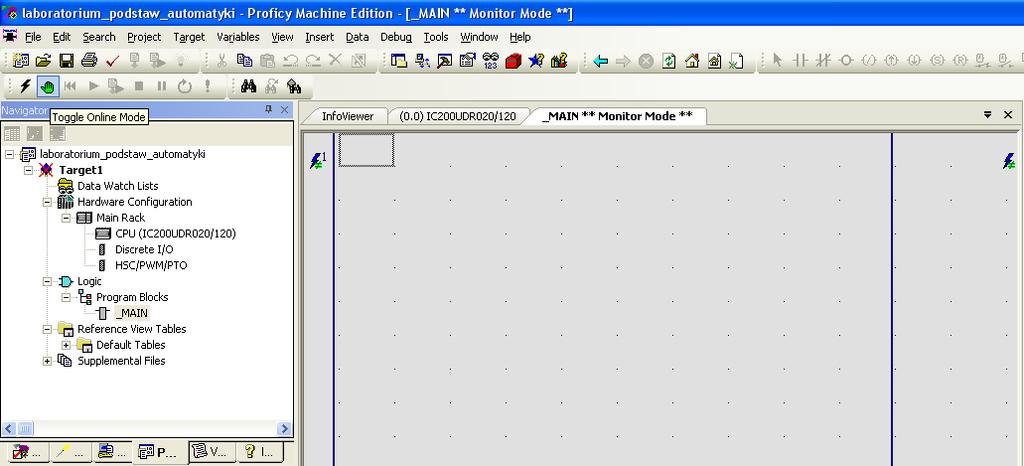Click the Stop square icon in run toolbar
Screen dimensions: 1024x466
click(139, 85)
